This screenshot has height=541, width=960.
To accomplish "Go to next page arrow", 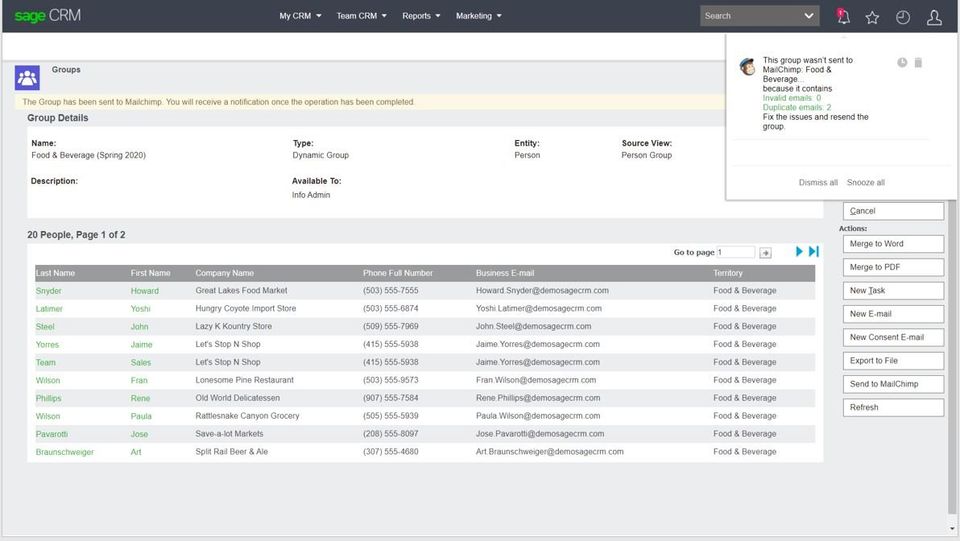I will [799, 252].
